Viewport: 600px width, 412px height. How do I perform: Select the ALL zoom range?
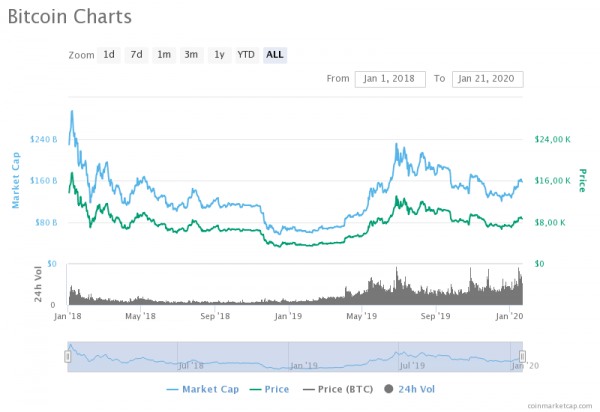coord(275,55)
